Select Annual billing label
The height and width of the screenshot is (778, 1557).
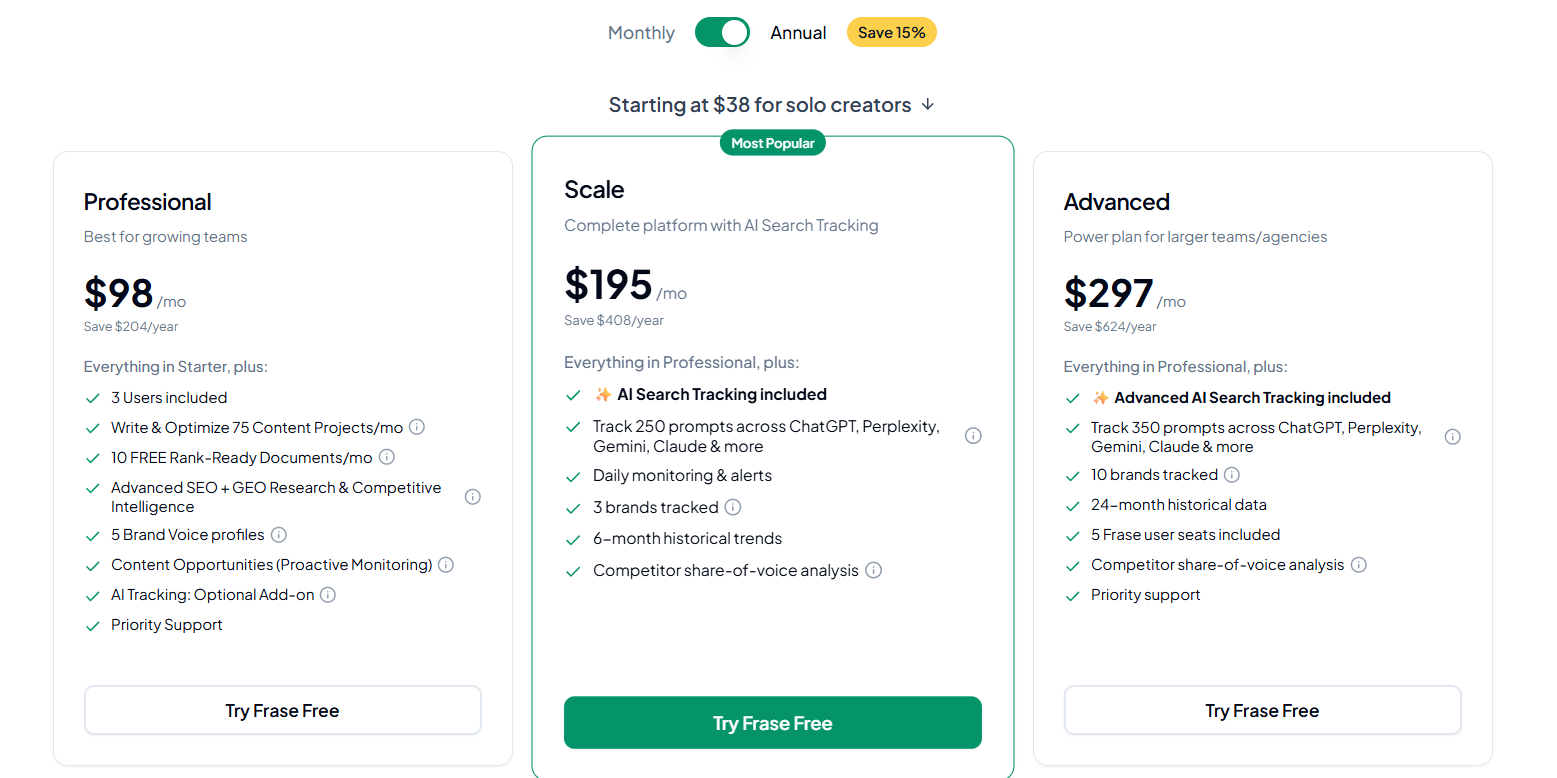798,33
